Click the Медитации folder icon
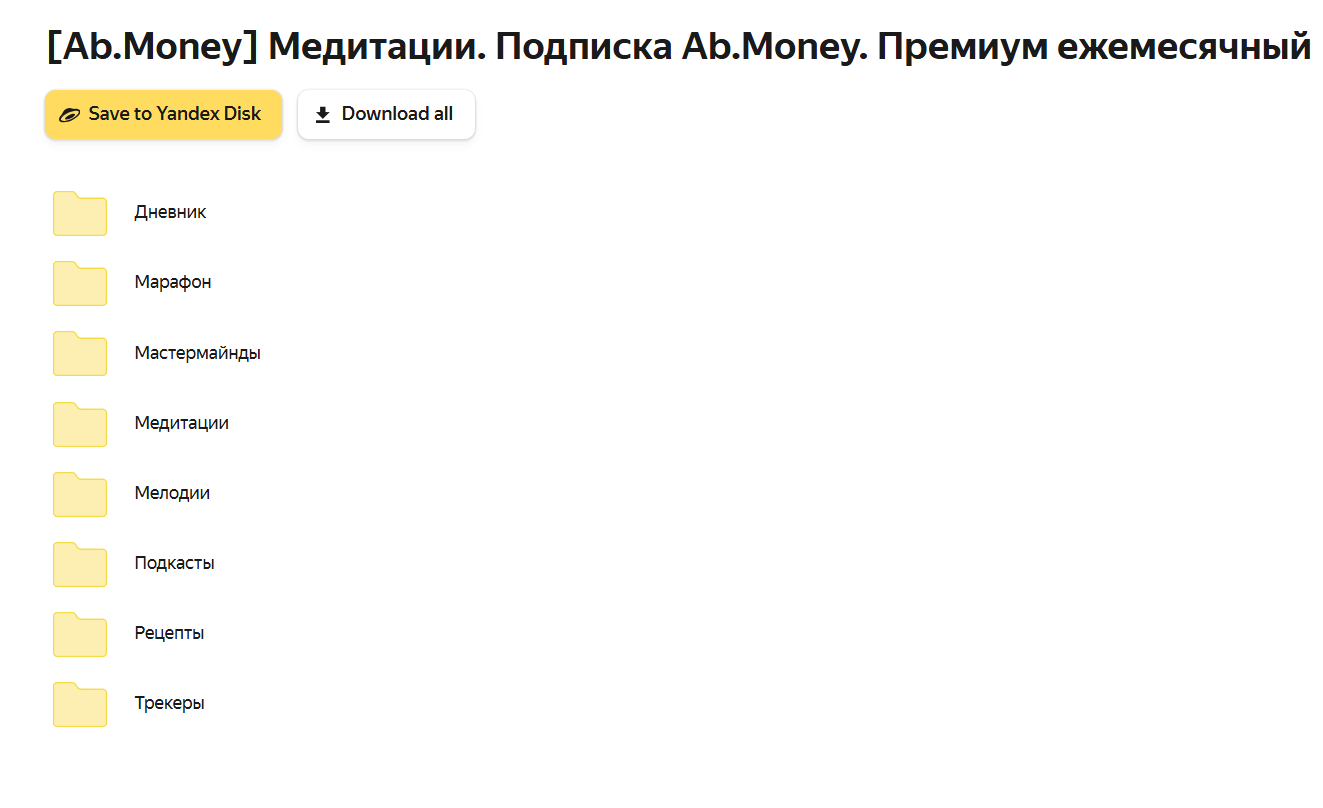 [80, 423]
